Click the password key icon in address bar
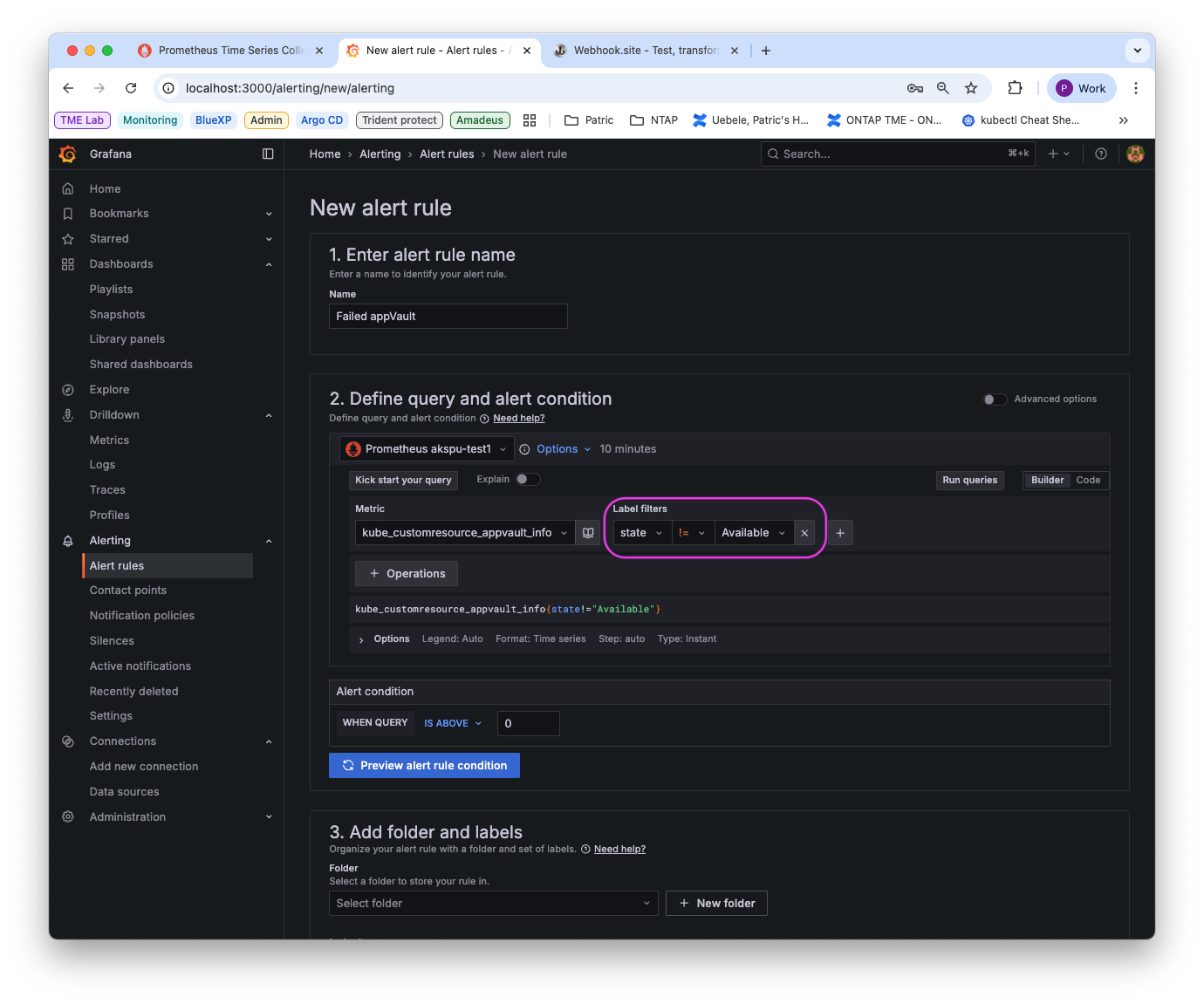Screen dimensions: 1204x1004 coord(915,88)
